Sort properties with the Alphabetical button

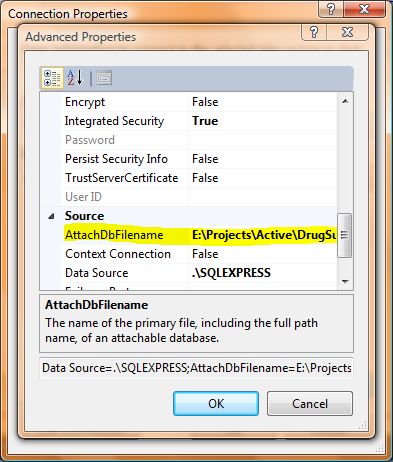point(75,78)
